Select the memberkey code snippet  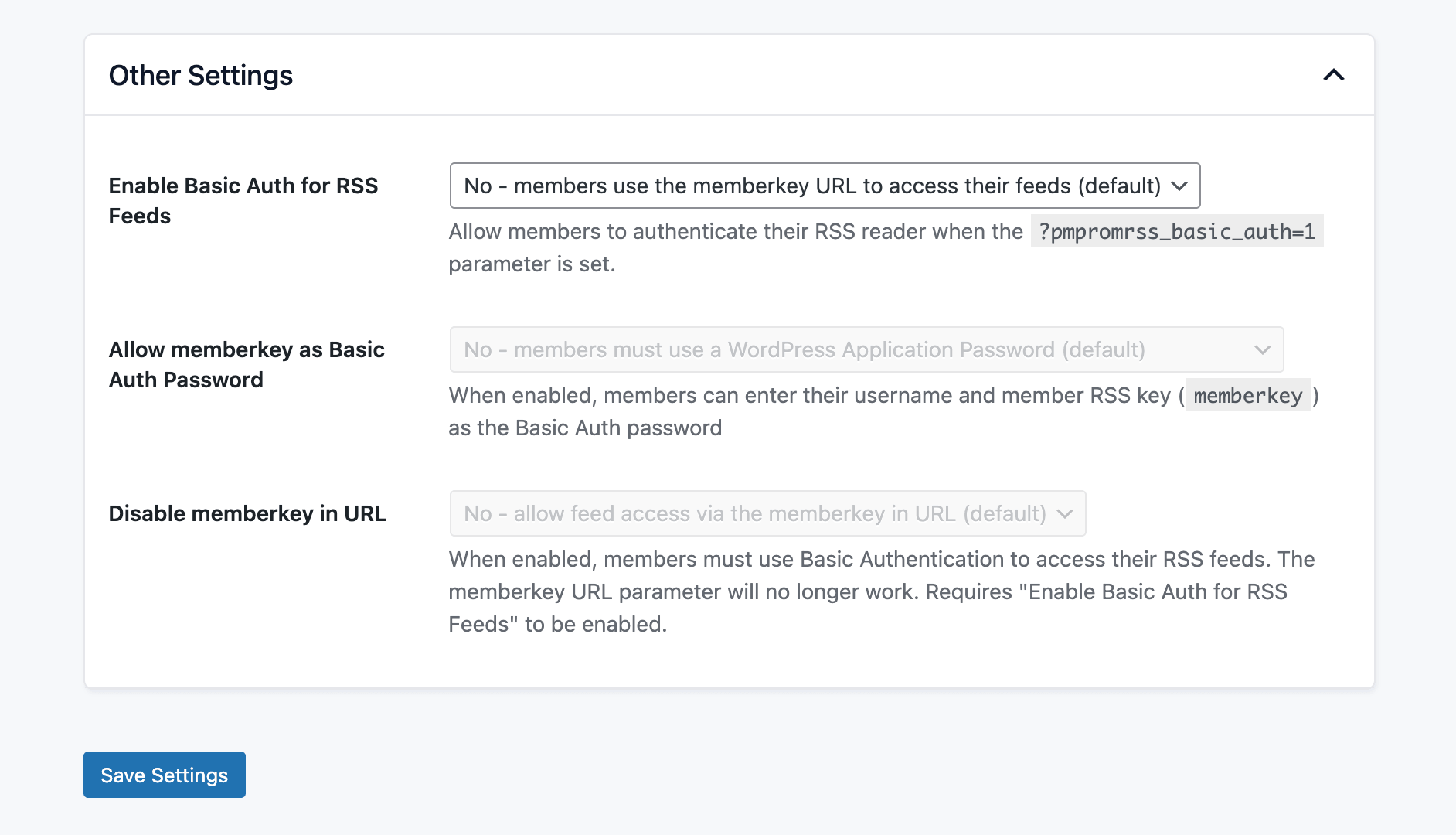[1247, 396]
